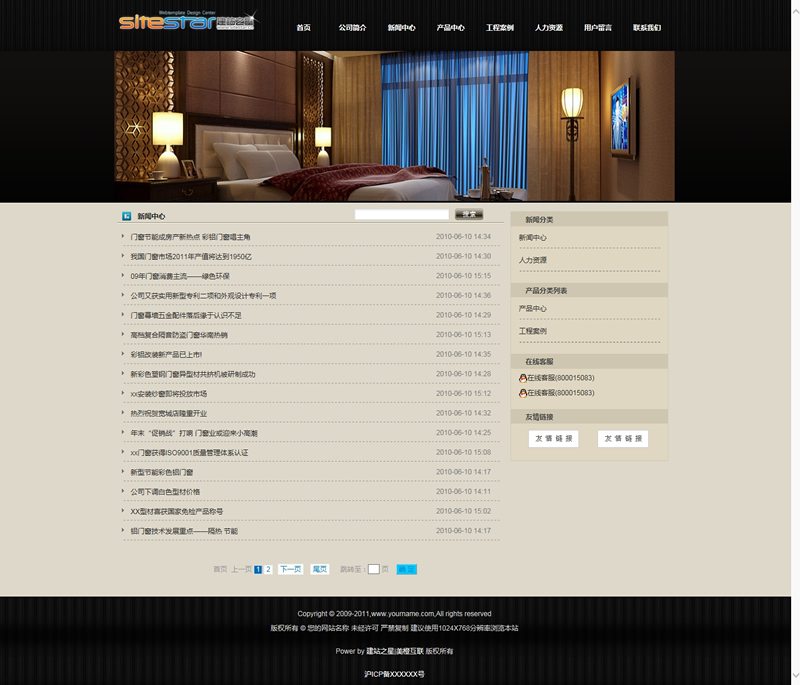Viewport: 800px width, 685px height.
Task: Click the 新闻中心 heading icon
Action: coord(126,216)
